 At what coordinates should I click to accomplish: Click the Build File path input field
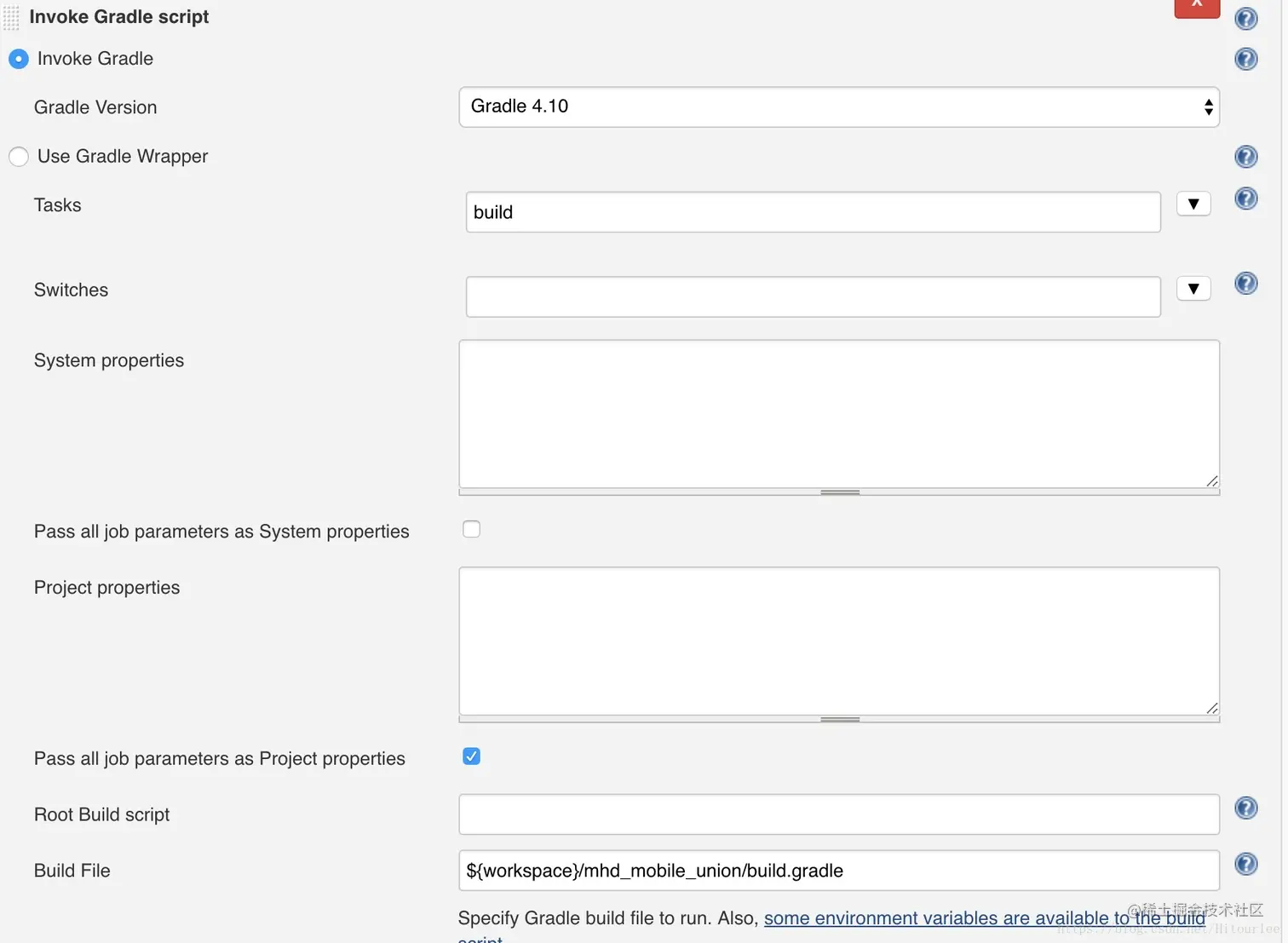pyautogui.click(x=839, y=871)
